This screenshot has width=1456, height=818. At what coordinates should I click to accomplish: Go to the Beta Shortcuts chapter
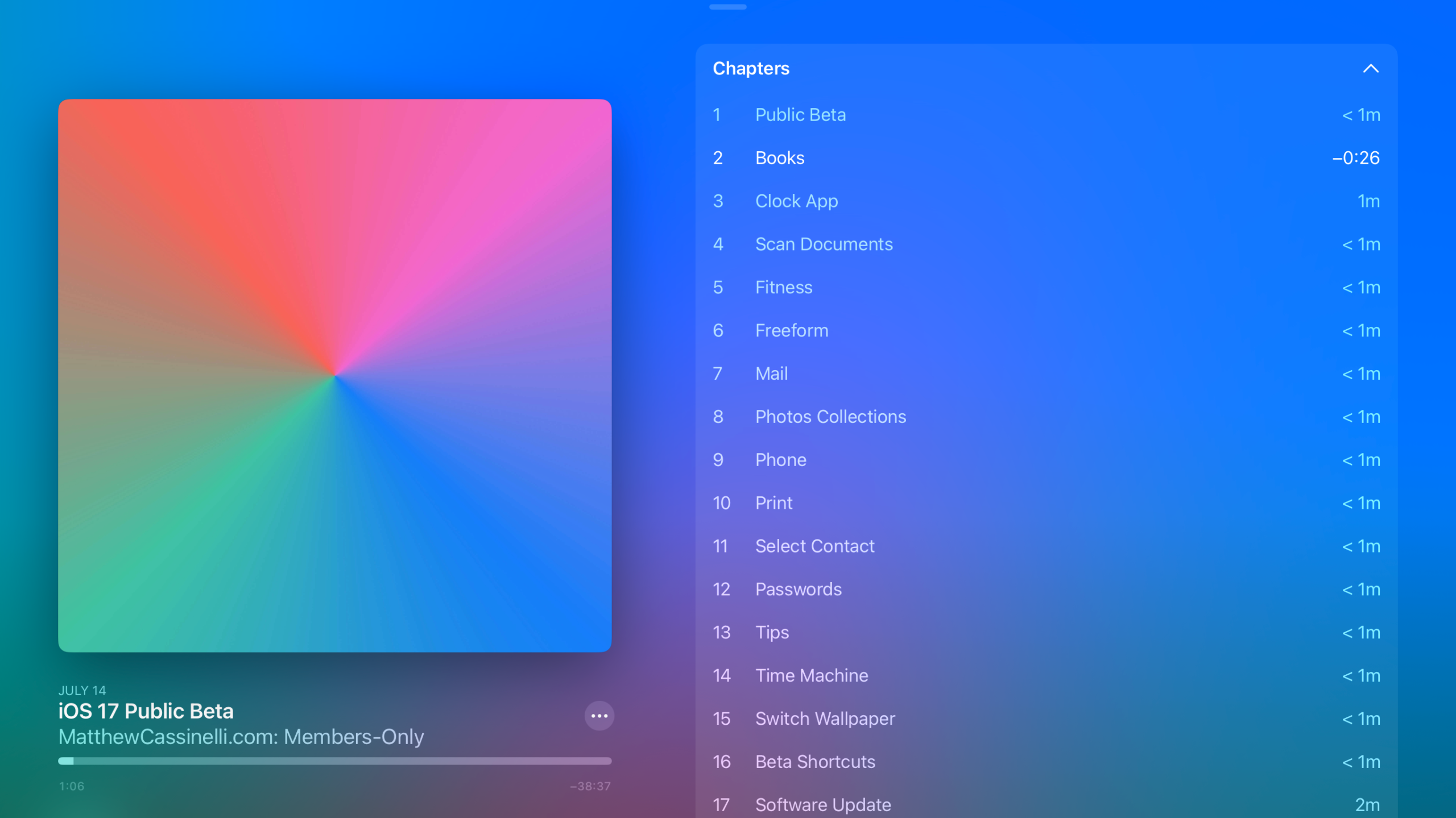[1046, 762]
